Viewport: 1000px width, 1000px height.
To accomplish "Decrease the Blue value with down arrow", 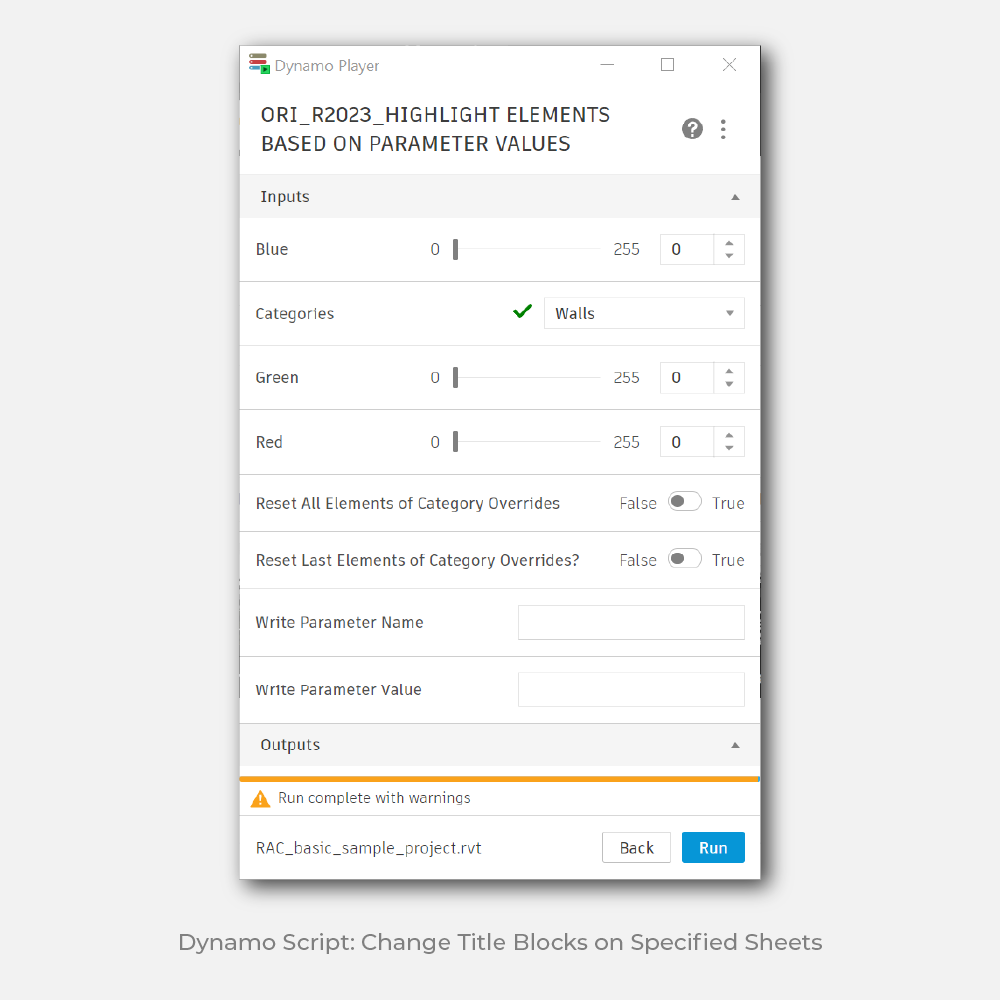I will 729,256.
